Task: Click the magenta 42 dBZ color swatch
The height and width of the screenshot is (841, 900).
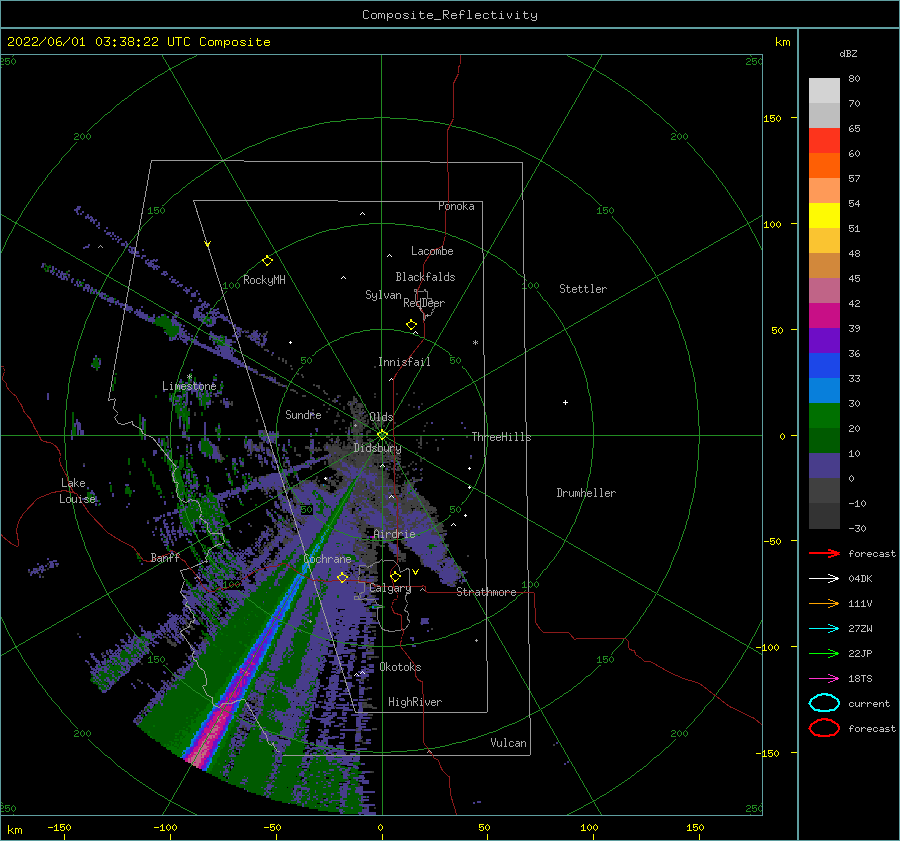Action: click(824, 315)
